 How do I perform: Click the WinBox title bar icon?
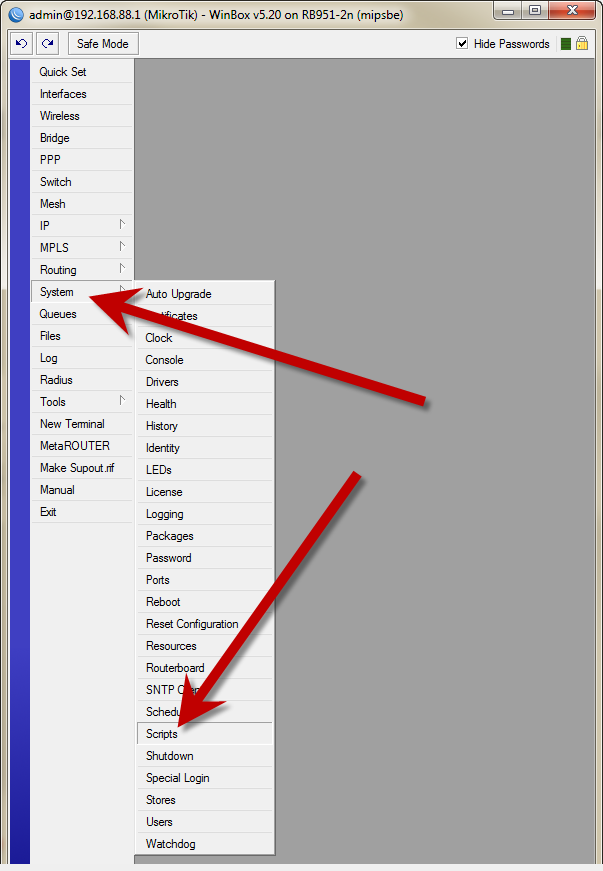(15, 14)
